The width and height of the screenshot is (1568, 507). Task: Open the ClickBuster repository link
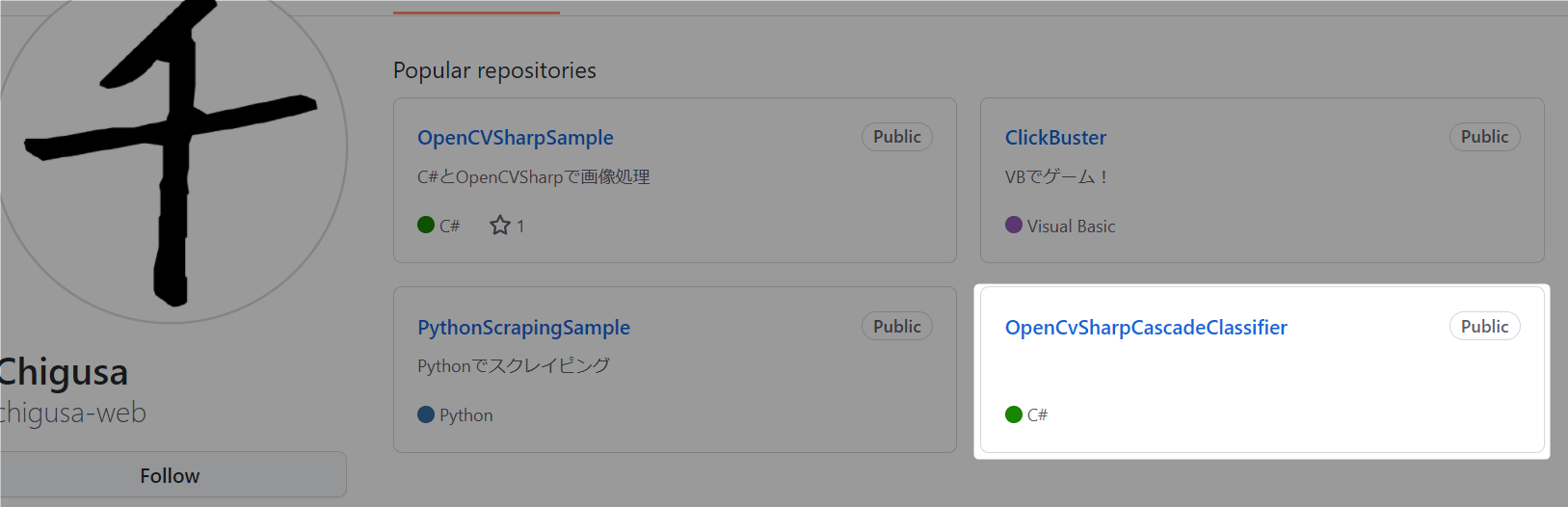pos(1055,138)
